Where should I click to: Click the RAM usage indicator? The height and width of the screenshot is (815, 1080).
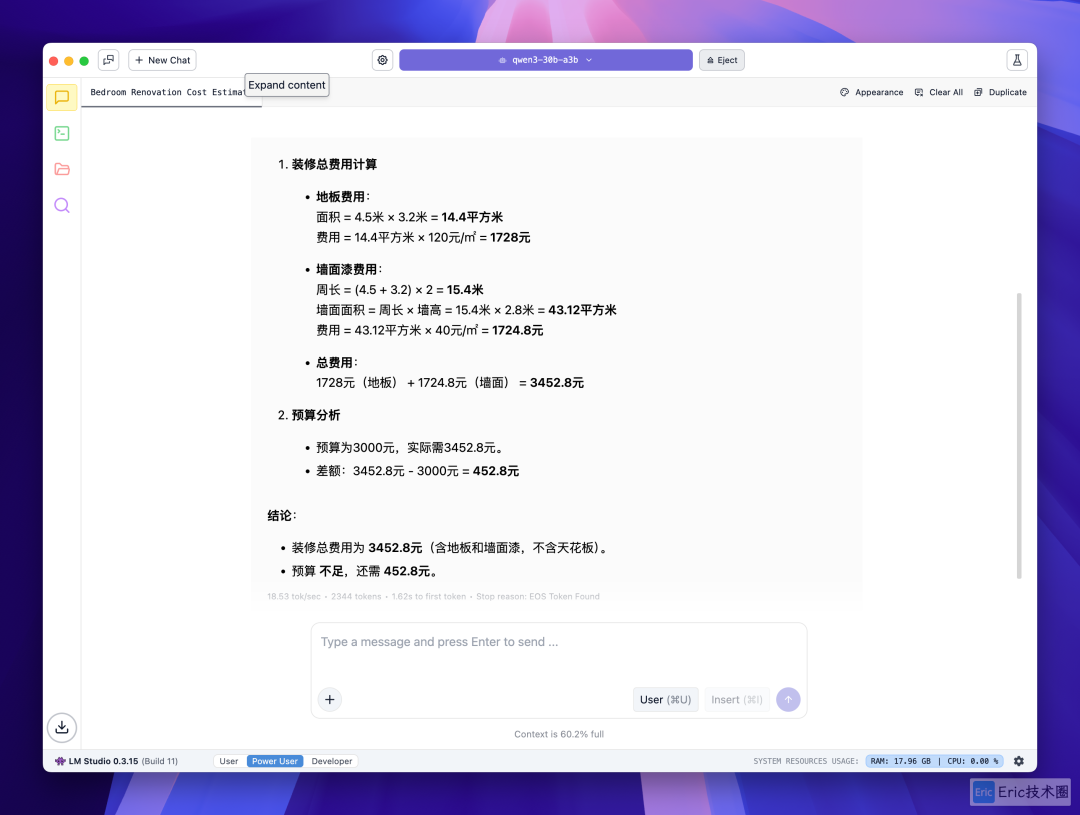(900, 761)
